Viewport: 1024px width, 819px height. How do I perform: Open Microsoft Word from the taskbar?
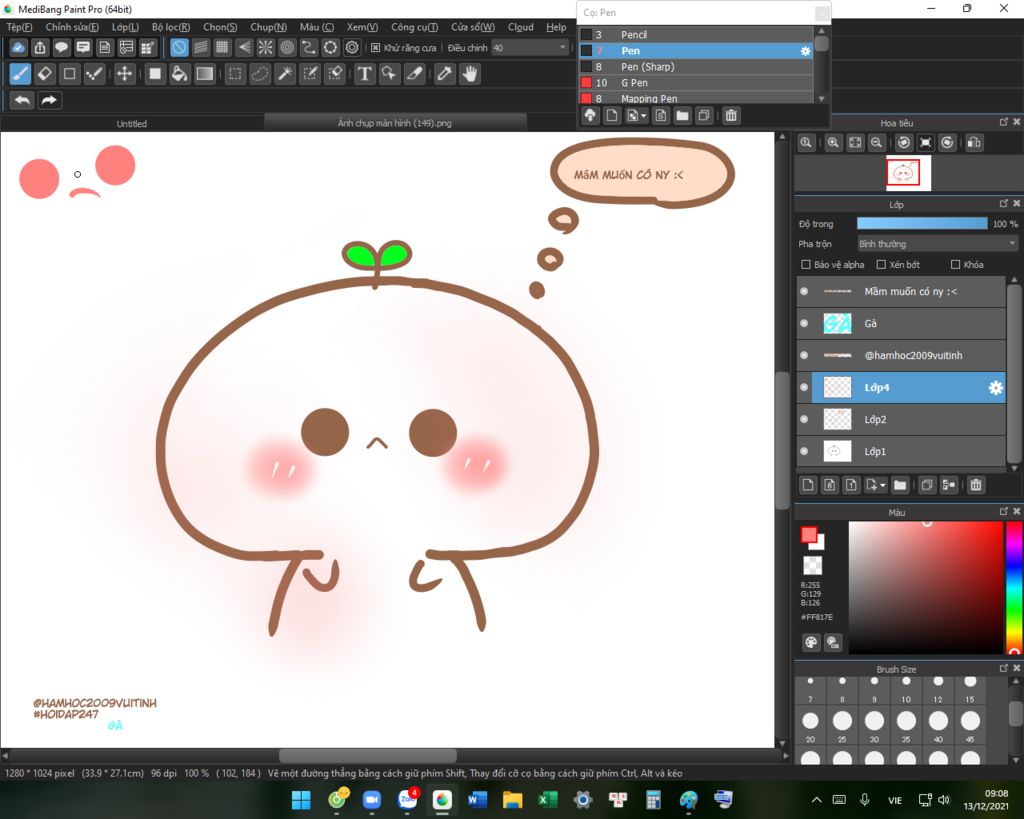pos(477,799)
